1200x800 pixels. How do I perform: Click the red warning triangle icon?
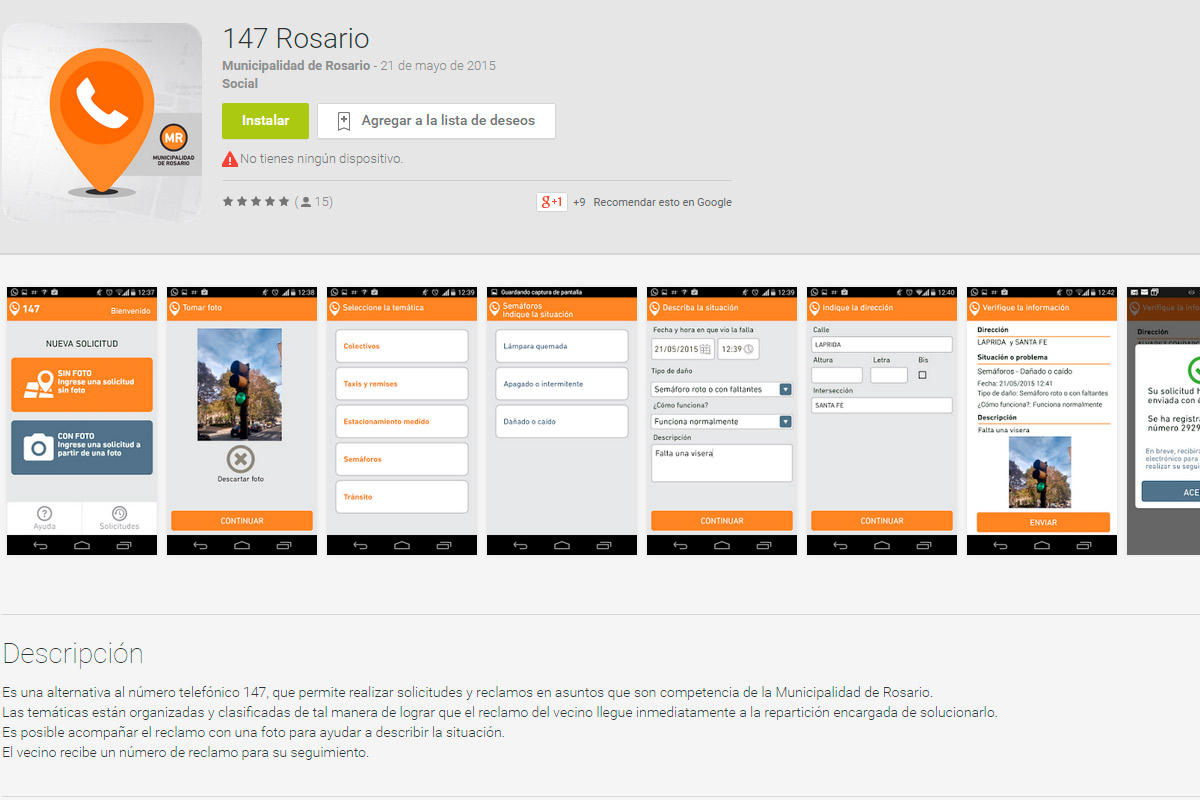tap(230, 159)
